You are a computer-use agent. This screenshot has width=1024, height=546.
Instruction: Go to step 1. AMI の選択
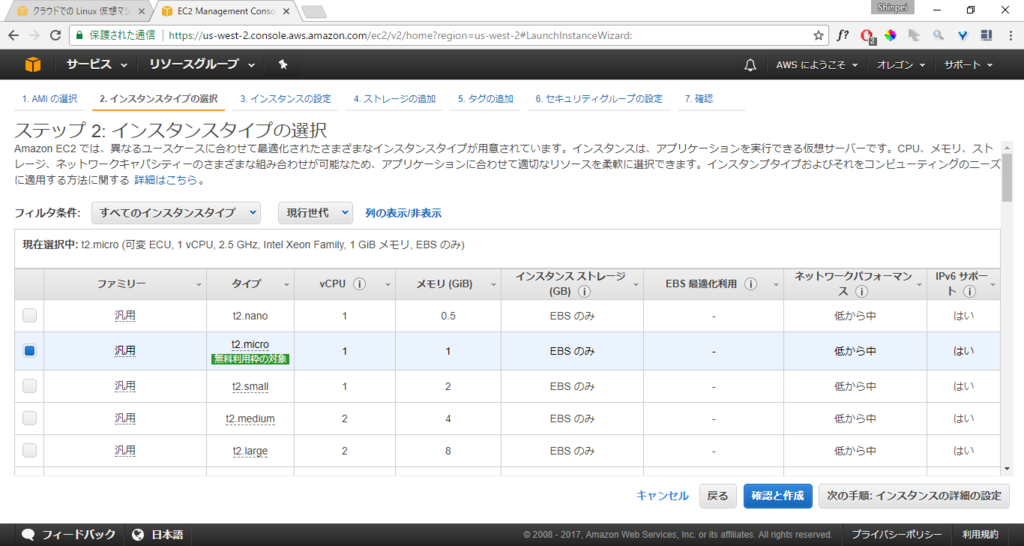(x=50, y=99)
